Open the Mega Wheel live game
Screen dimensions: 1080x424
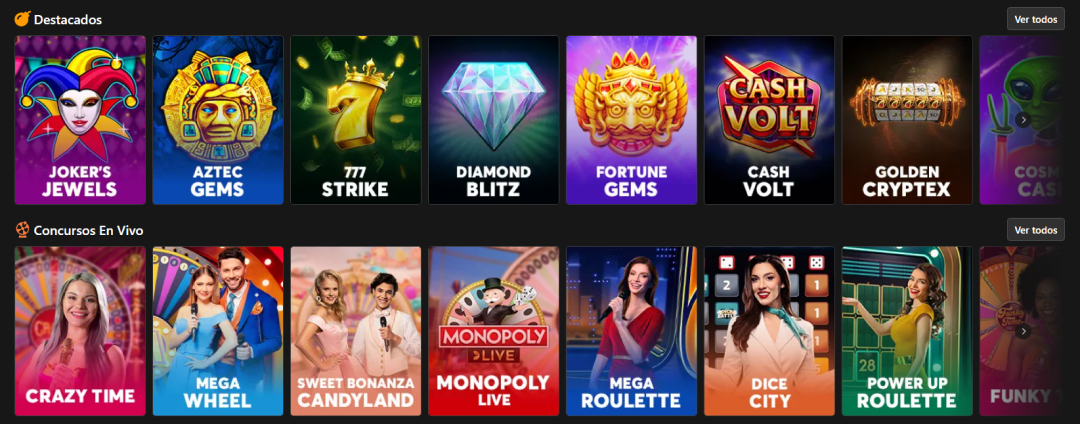218,331
